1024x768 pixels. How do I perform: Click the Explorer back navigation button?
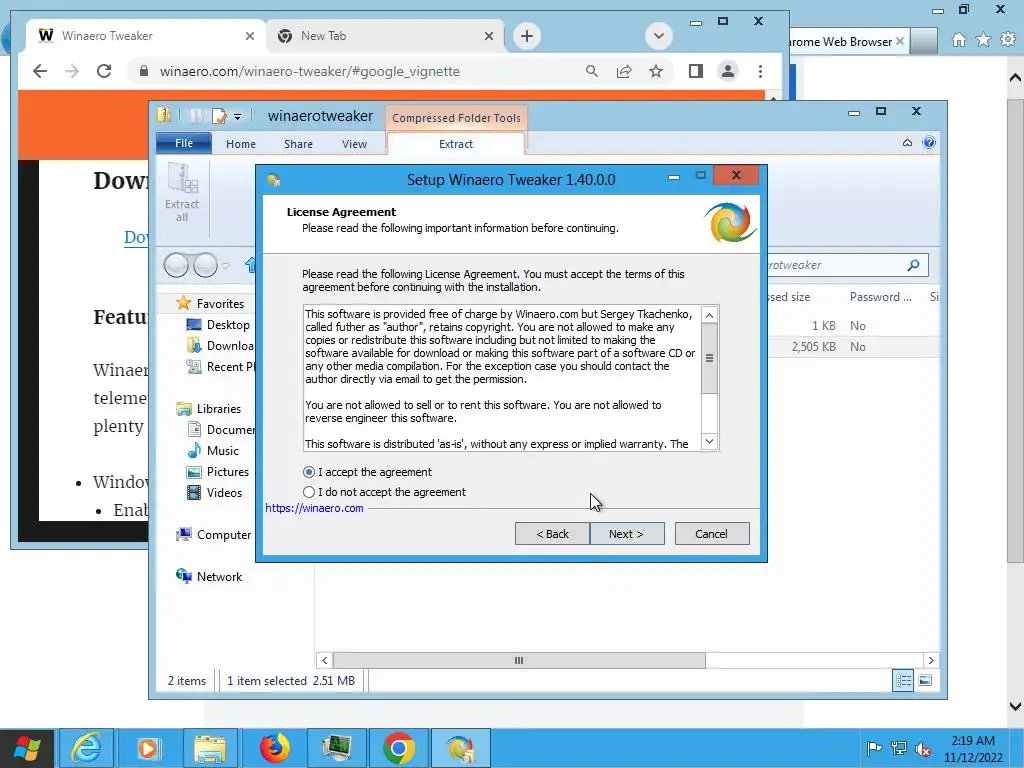pyautogui.click(x=176, y=265)
